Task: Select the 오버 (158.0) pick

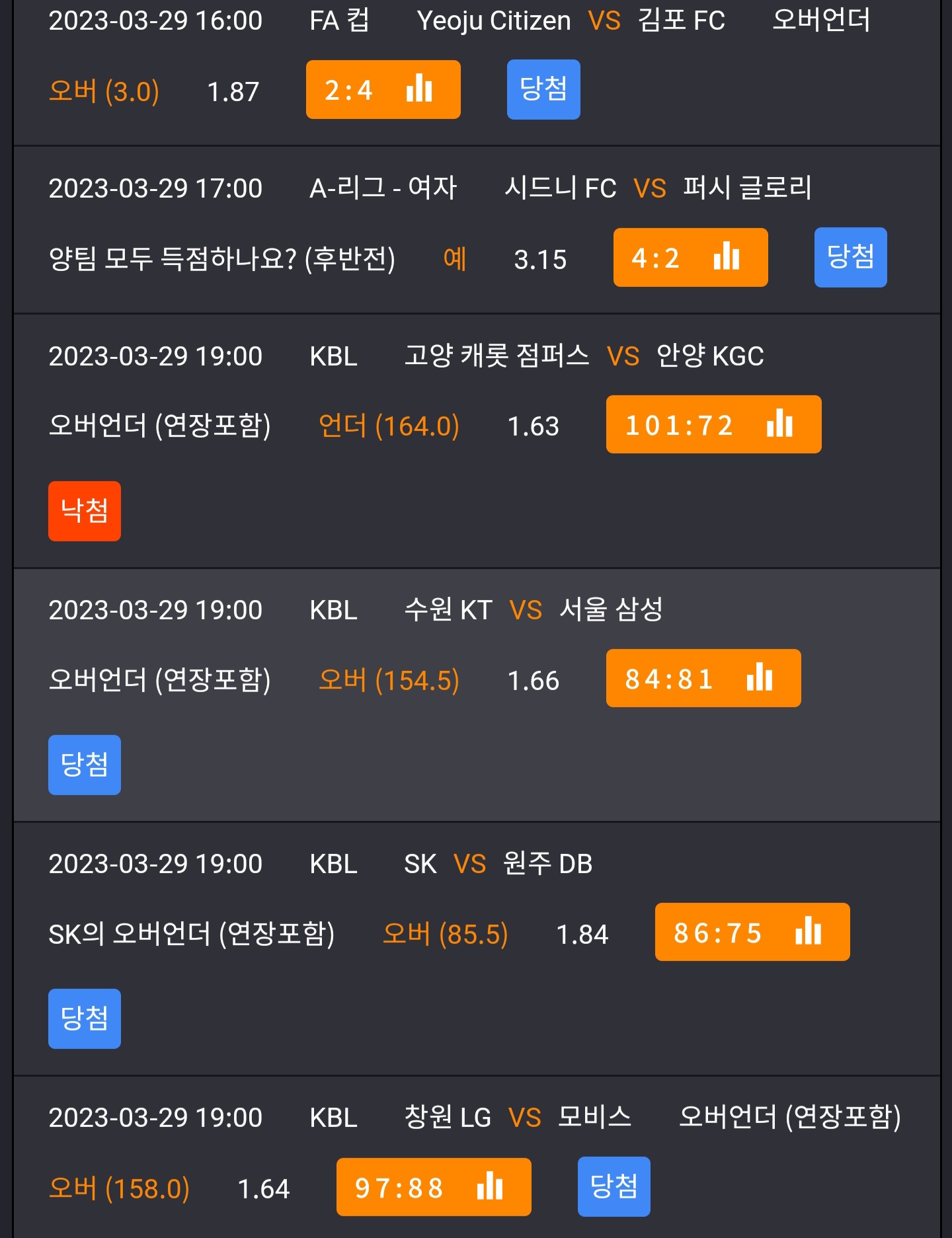Action: pos(119,1188)
